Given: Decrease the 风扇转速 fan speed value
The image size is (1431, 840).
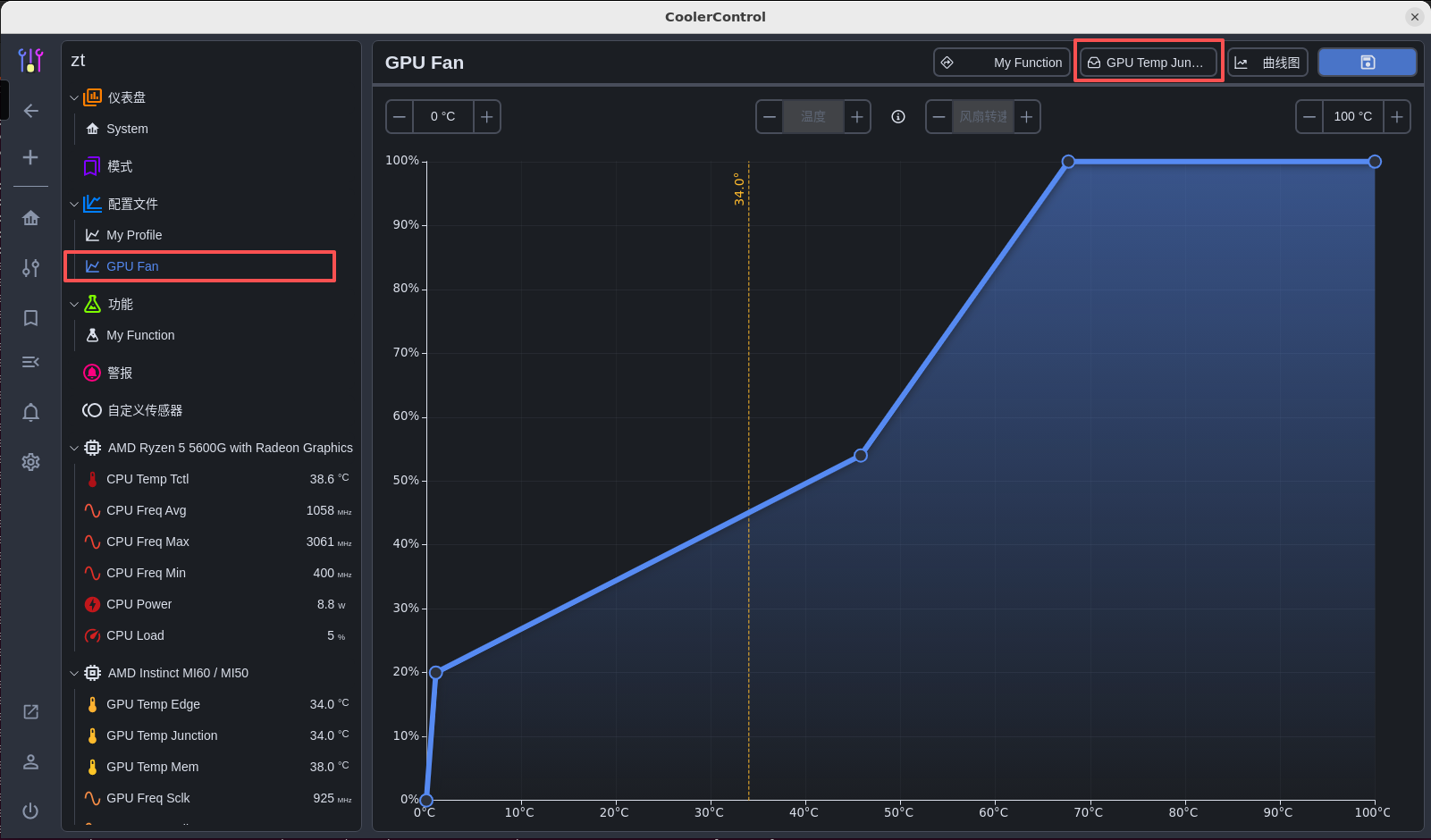Looking at the screenshot, I should tap(939, 116).
